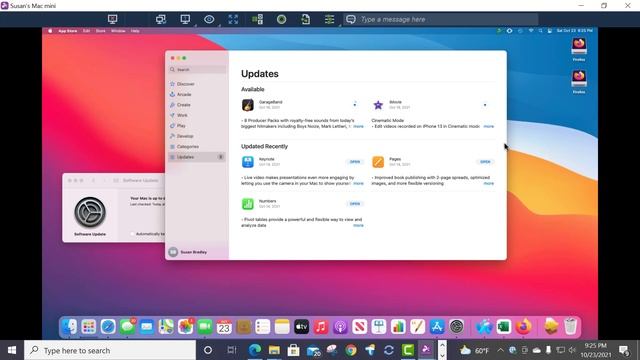This screenshot has width=640, height=360.
Task: Open Pages from the Mac dock
Action: 418,327
